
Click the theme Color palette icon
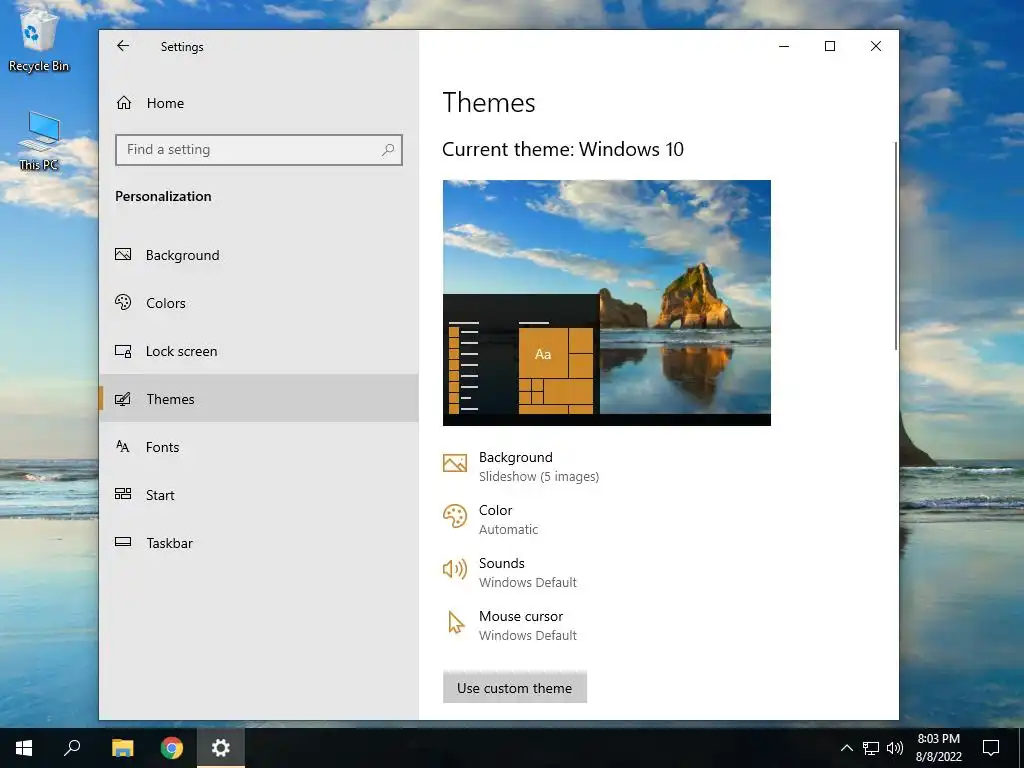pyautogui.click(x=455, y=517)
